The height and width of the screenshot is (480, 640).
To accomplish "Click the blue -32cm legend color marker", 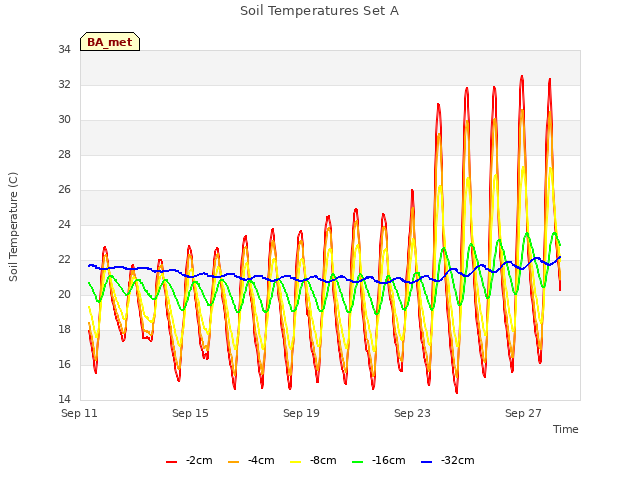I will tap(427, 462).
